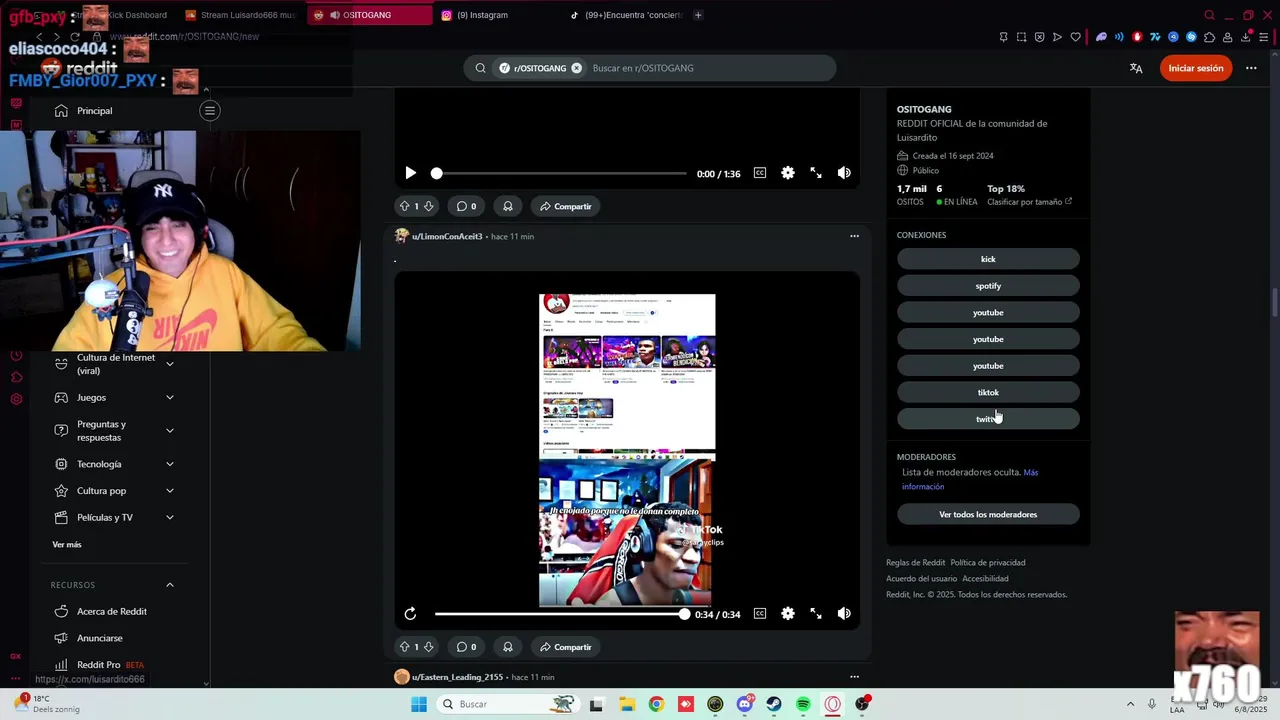Open Anunciarse in sidebar
Viewport: 1280px width, 720px height.
pos(100,638)
